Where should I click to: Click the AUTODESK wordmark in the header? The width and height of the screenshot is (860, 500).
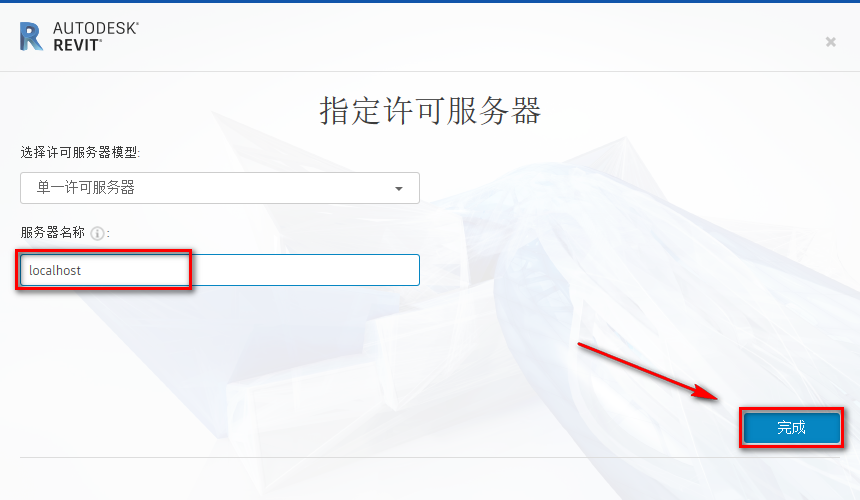96,29
